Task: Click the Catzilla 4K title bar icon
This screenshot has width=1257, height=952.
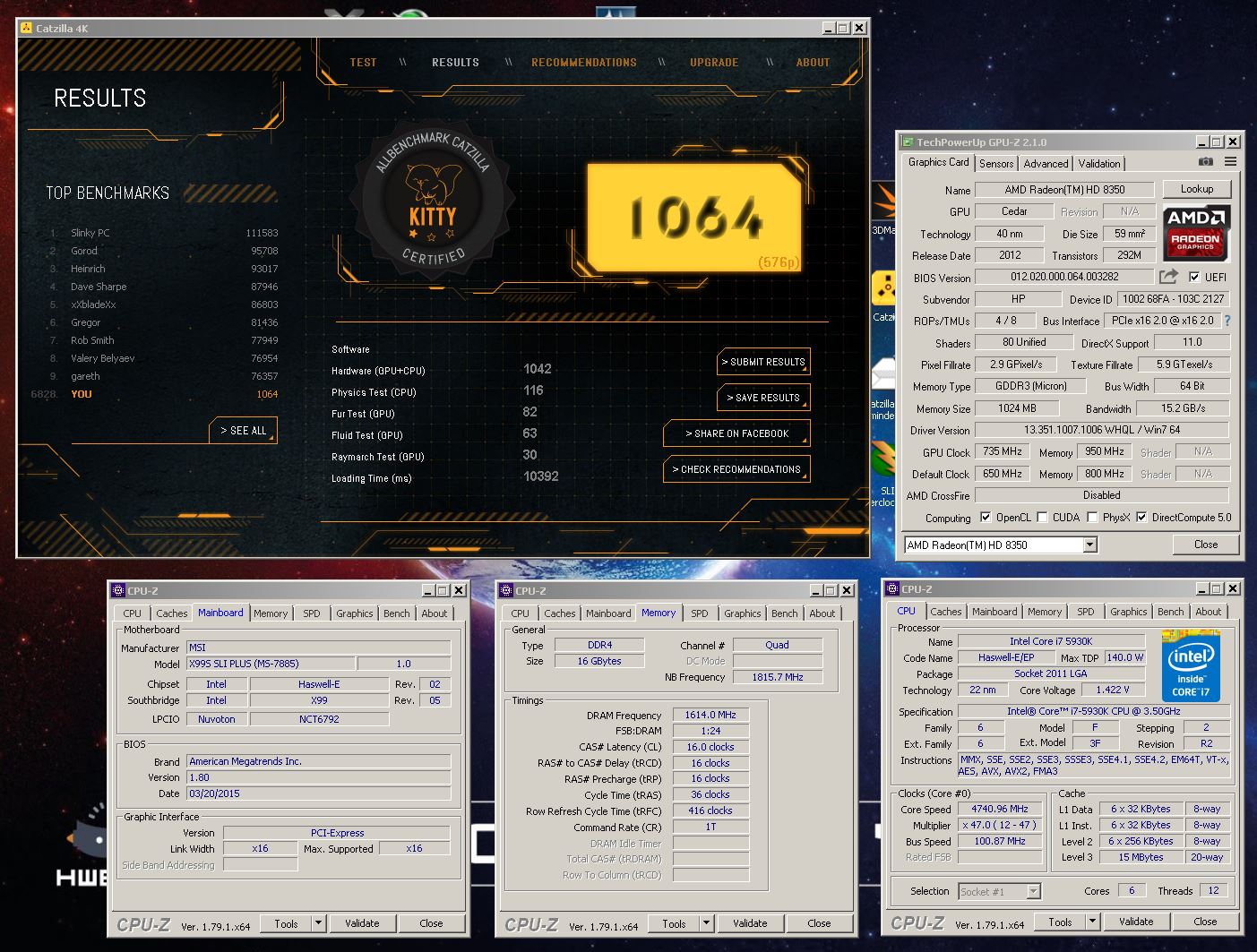Action: click(x=27, y=28)
